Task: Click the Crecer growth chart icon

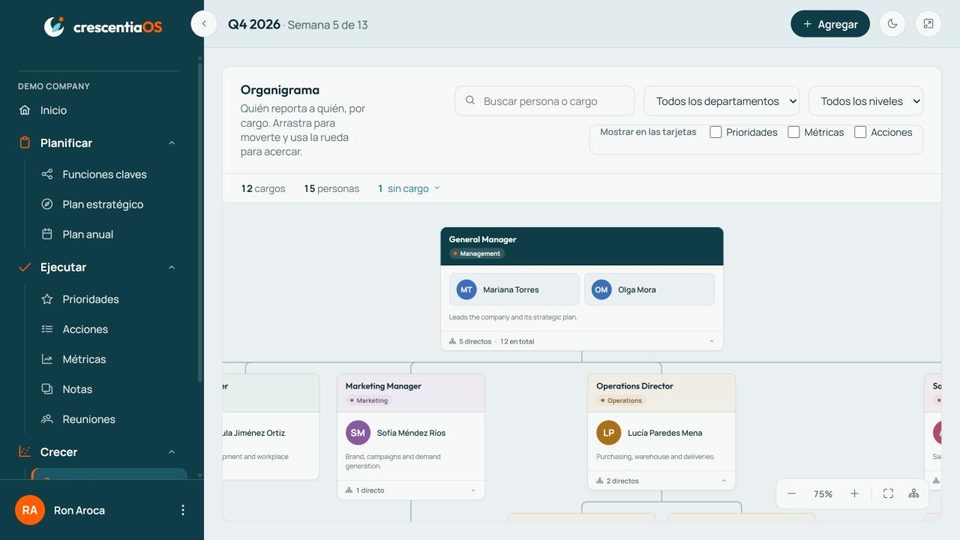Action: click(24, 452)
